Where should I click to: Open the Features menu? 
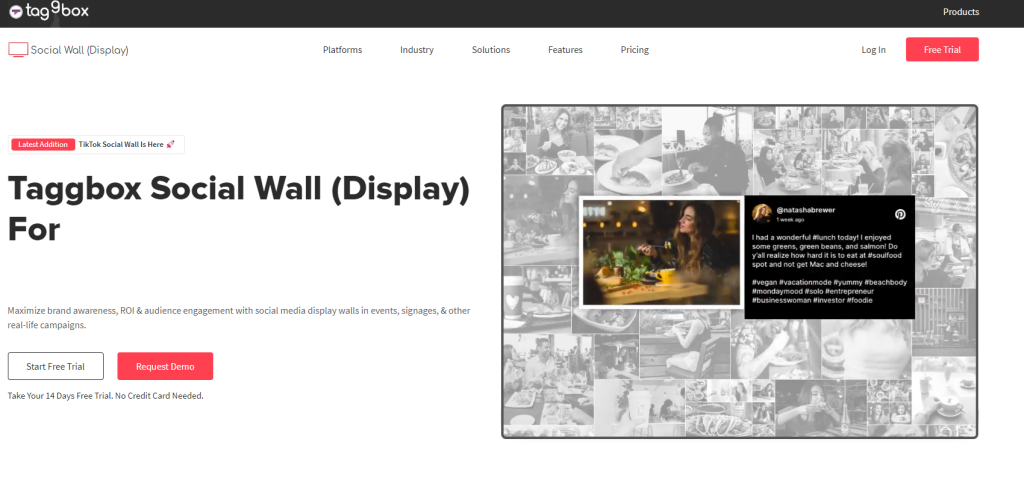pyautogui.click(x=565, y=50)
